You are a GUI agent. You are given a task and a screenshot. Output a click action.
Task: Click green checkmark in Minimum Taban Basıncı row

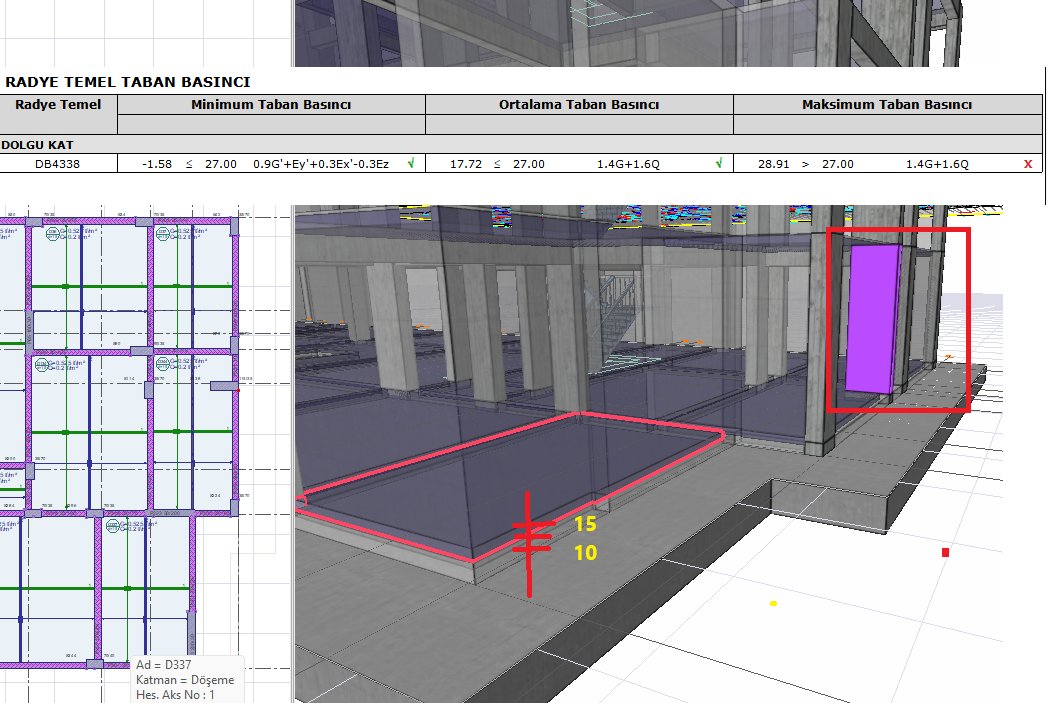pyautogui.click(x=411, y=163)
